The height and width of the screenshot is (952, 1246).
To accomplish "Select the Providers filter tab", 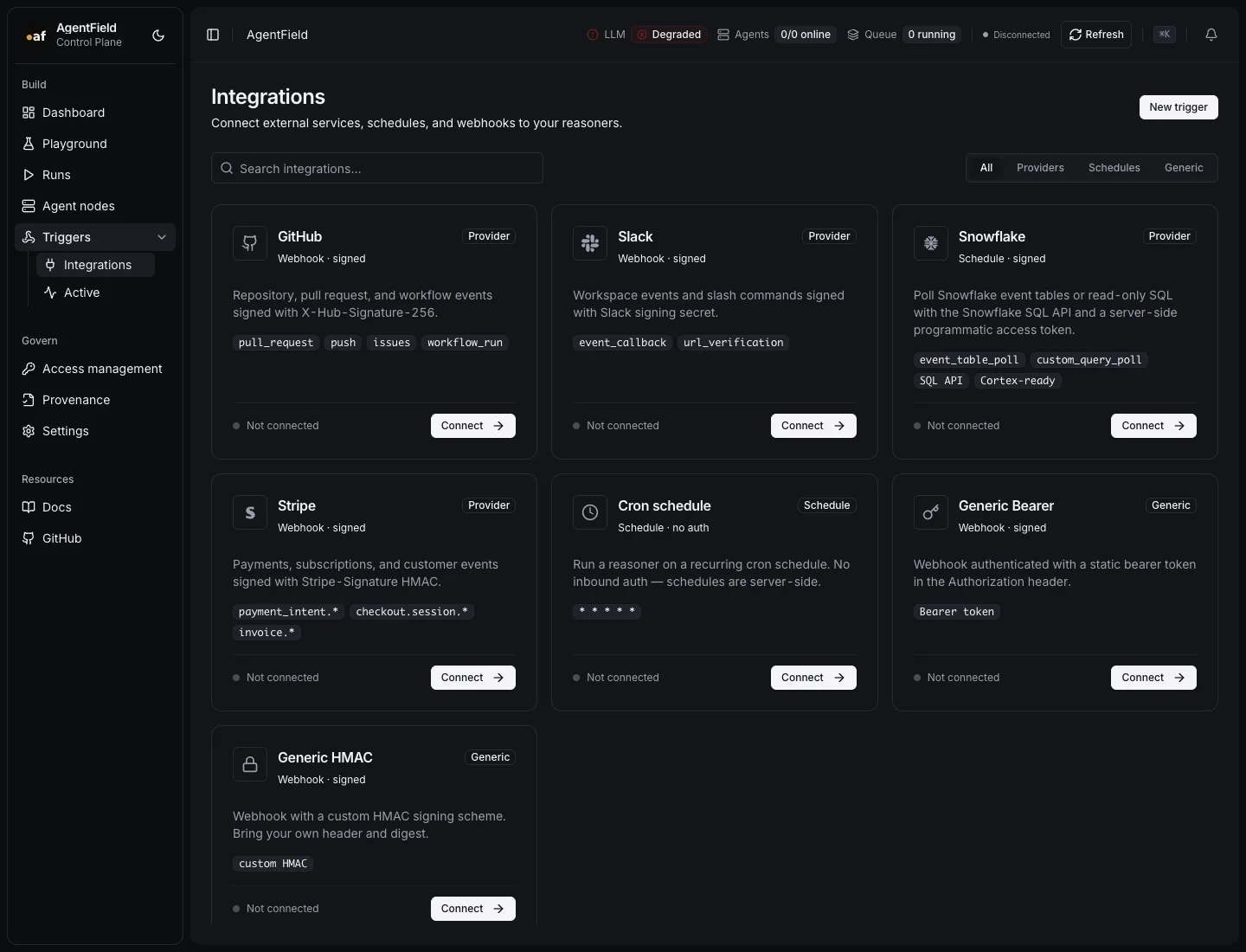I will (1040, 168).
